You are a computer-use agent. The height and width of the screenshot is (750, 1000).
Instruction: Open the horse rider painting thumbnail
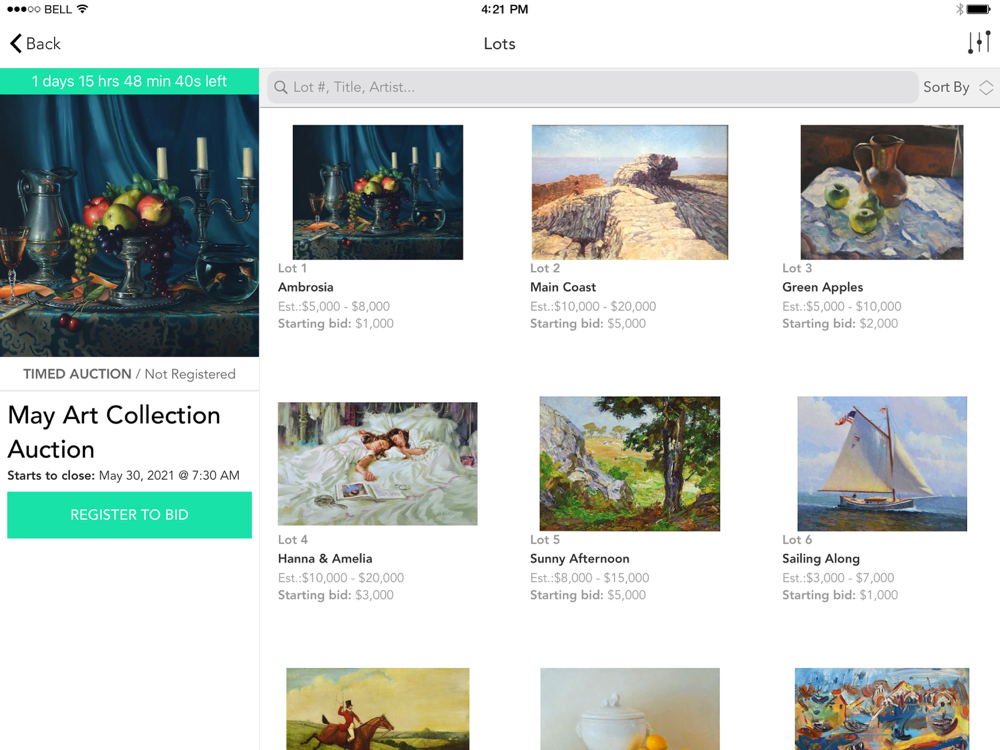(378, 709)
